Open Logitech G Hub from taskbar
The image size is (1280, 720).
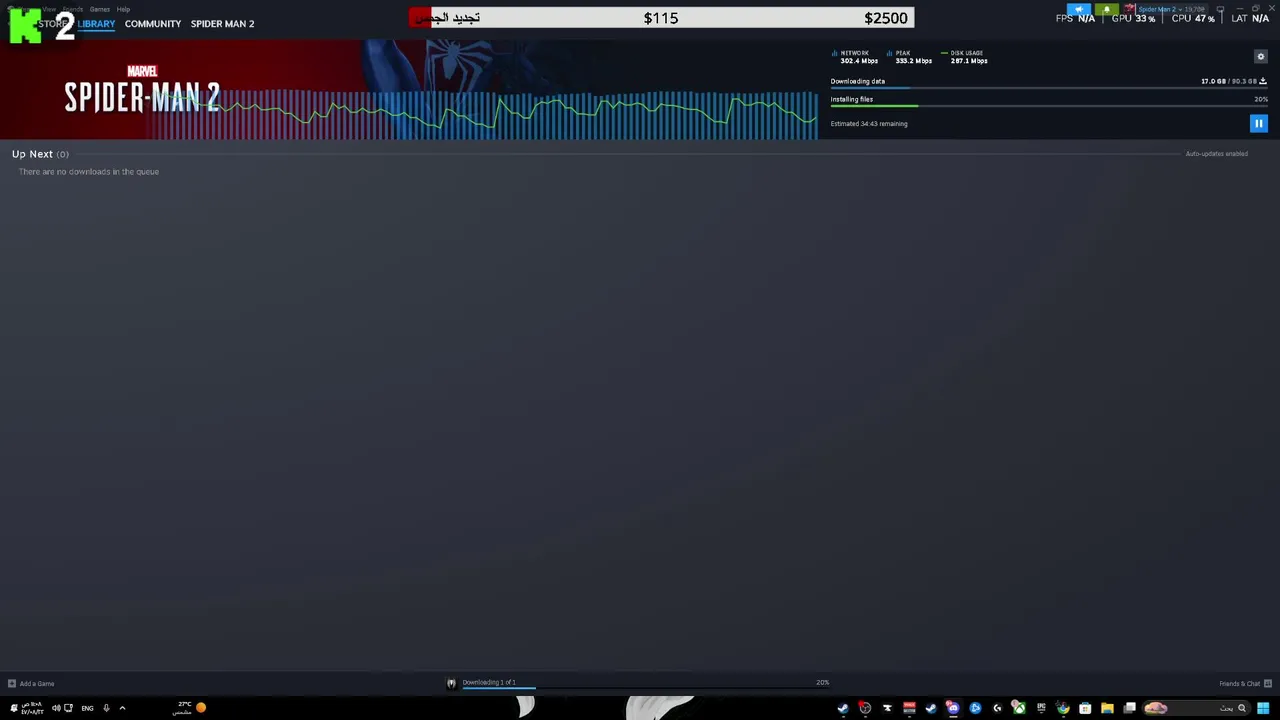(x=997, y=708)
